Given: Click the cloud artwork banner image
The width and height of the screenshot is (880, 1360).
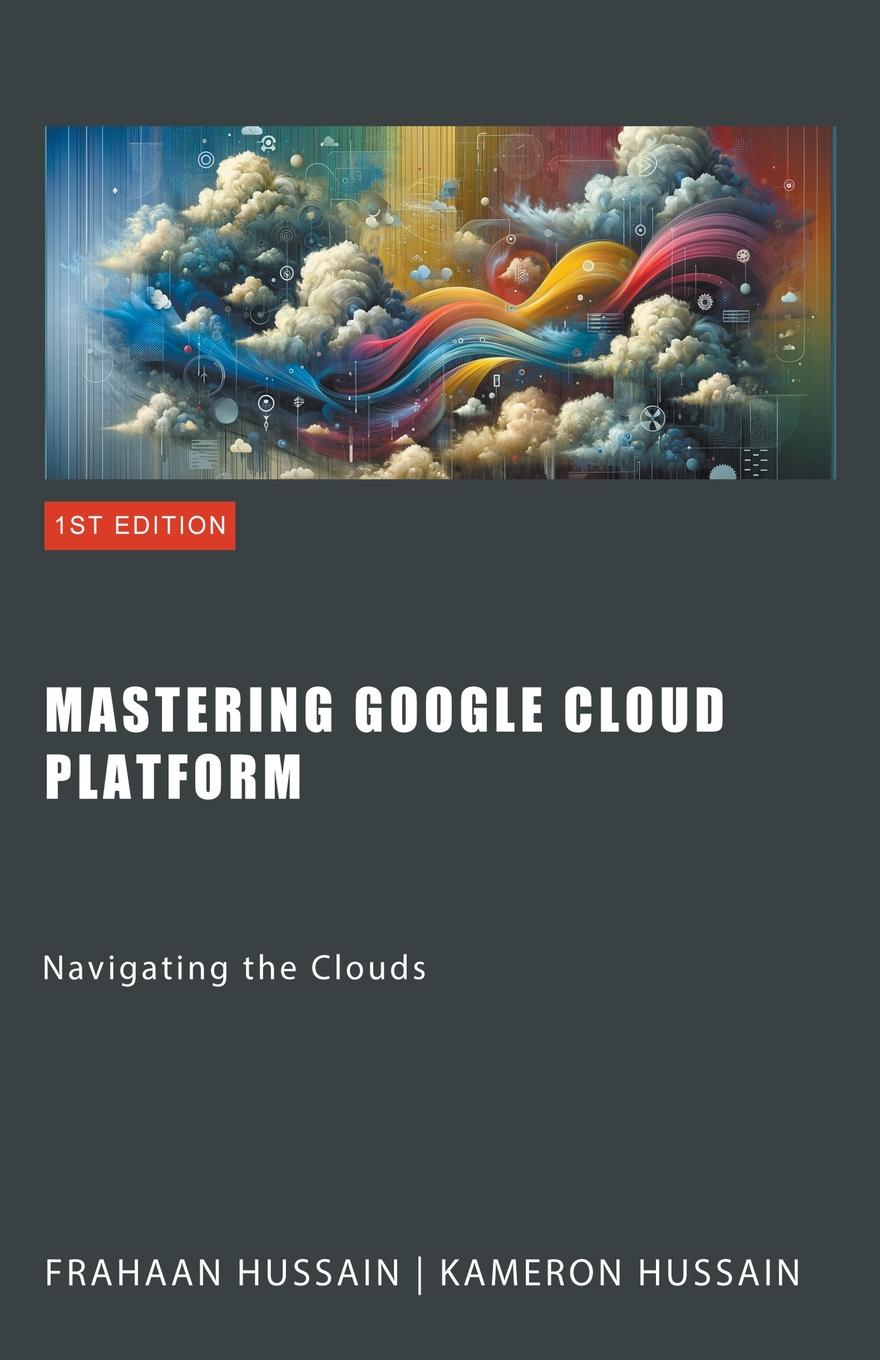Looking at the screenshot, I should pos(440,302).
